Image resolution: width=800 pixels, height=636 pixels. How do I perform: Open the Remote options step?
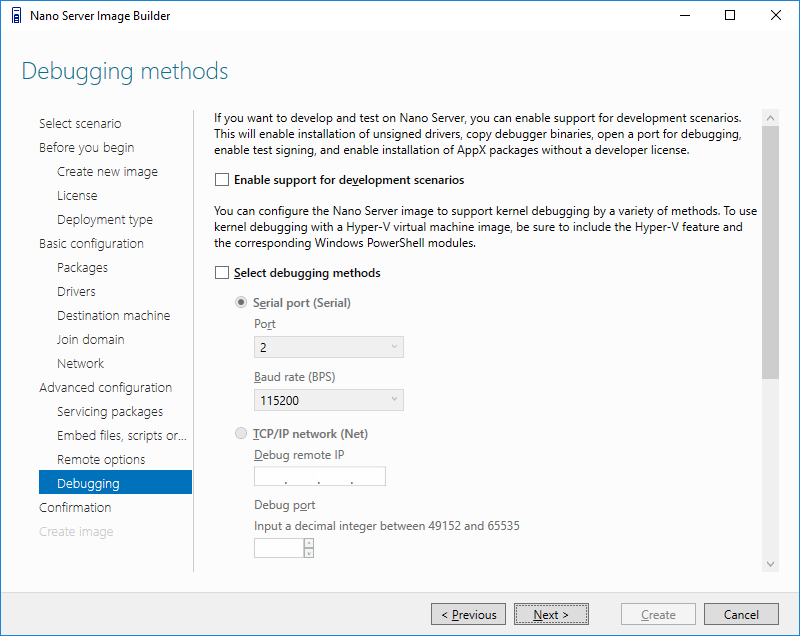[101, 459]
